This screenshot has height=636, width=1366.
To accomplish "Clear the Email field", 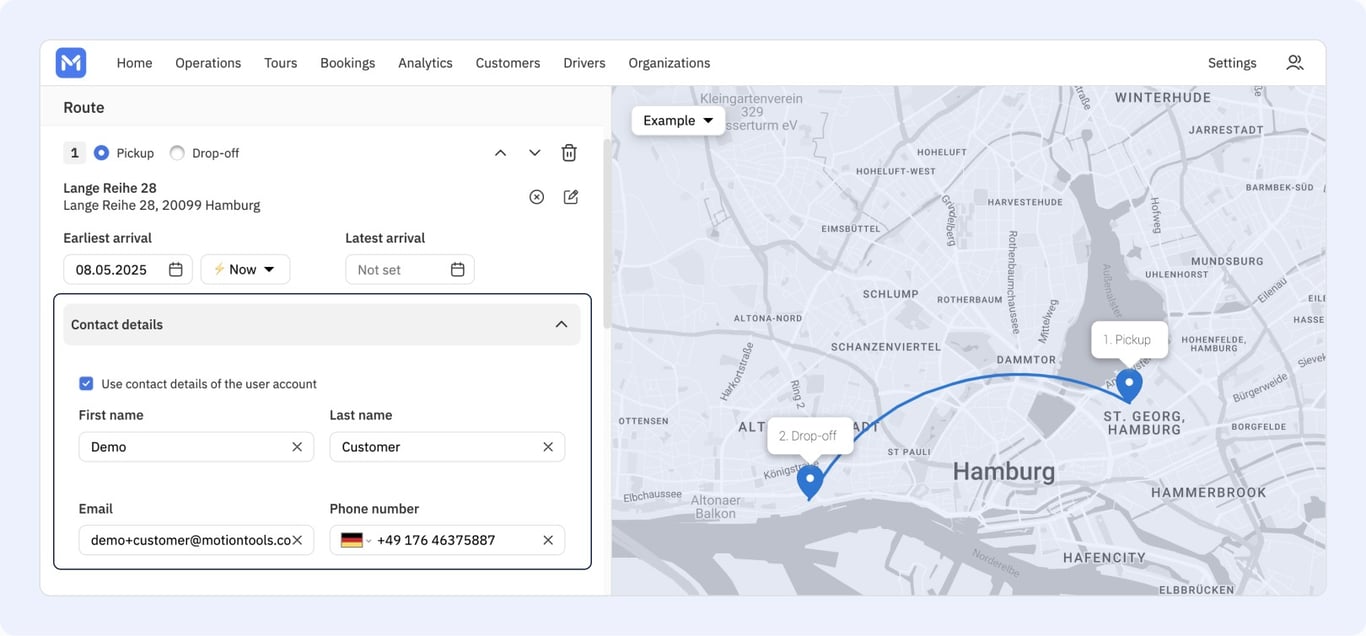I will point(297,540).
